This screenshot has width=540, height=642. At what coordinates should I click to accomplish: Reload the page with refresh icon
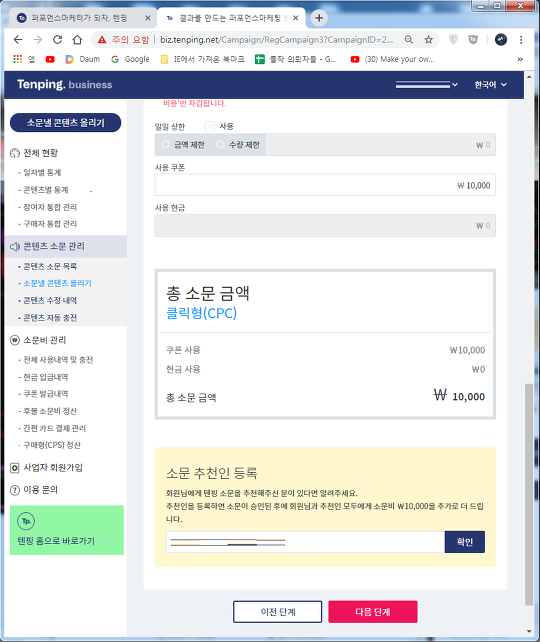tap(57, 40)
